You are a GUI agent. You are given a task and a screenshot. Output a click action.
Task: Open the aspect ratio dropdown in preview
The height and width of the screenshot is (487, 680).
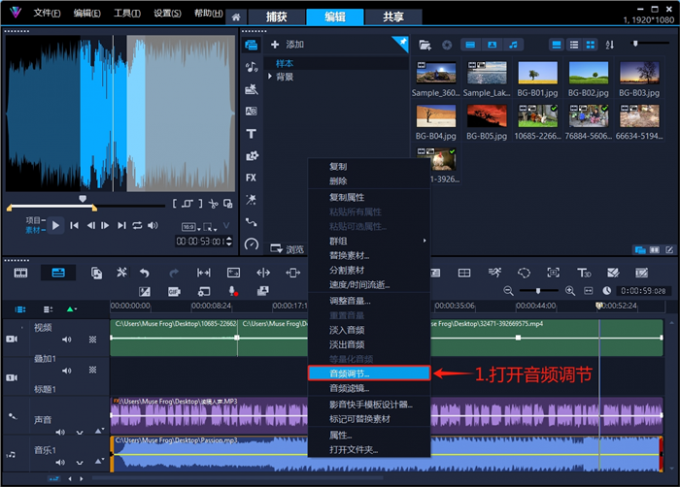click(x=191, y=227)
